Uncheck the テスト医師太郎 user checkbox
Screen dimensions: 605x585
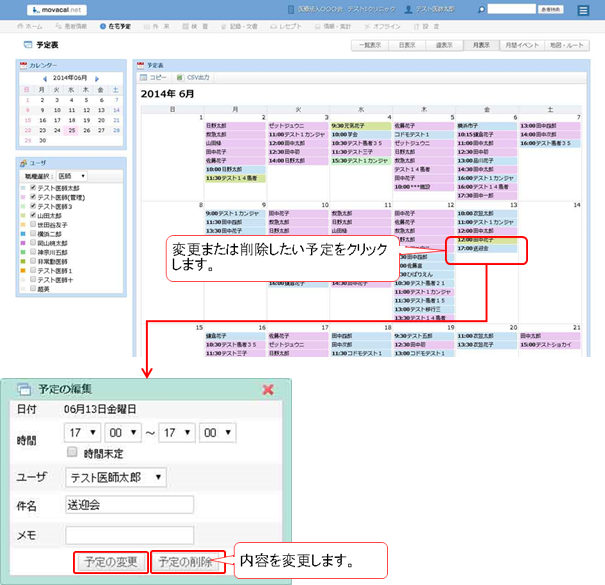click(x=34, y=187)
